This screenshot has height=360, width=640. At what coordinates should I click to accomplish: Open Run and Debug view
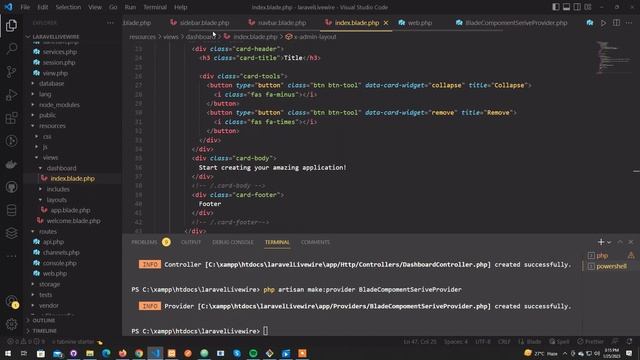click(11, 95)
